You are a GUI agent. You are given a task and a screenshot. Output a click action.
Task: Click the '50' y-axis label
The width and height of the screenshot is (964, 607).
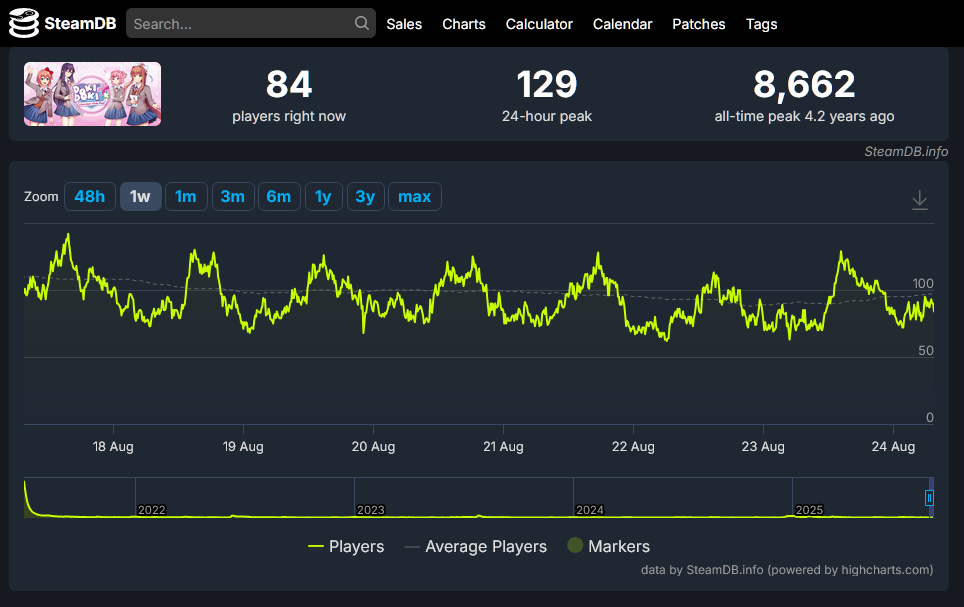point(926,351)
